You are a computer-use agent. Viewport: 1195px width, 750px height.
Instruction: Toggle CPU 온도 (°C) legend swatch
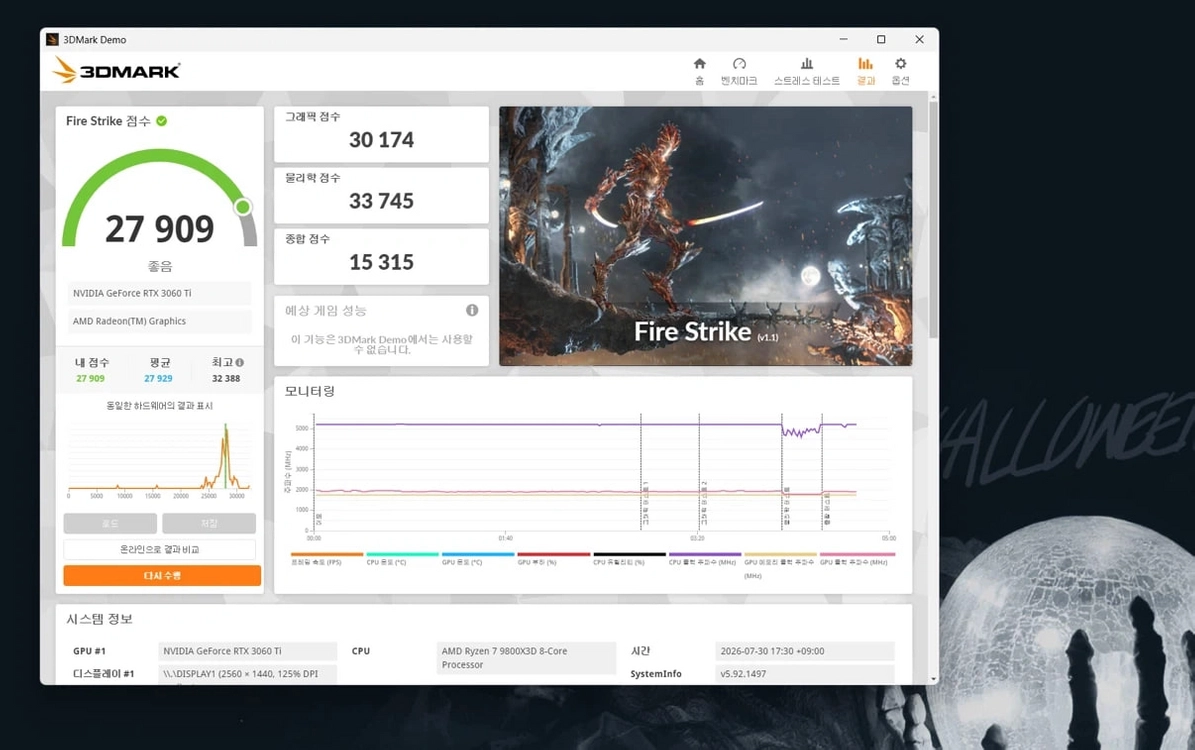(x=402, y=554)
